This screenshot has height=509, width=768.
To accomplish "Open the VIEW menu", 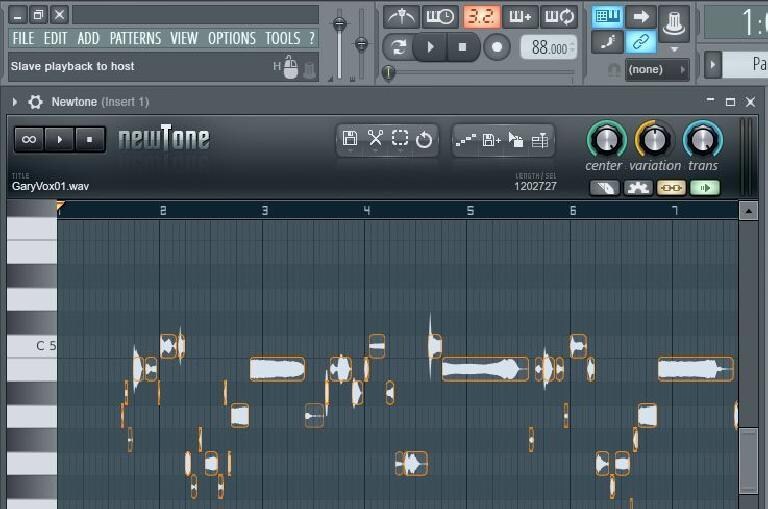I will coord(184,38).
